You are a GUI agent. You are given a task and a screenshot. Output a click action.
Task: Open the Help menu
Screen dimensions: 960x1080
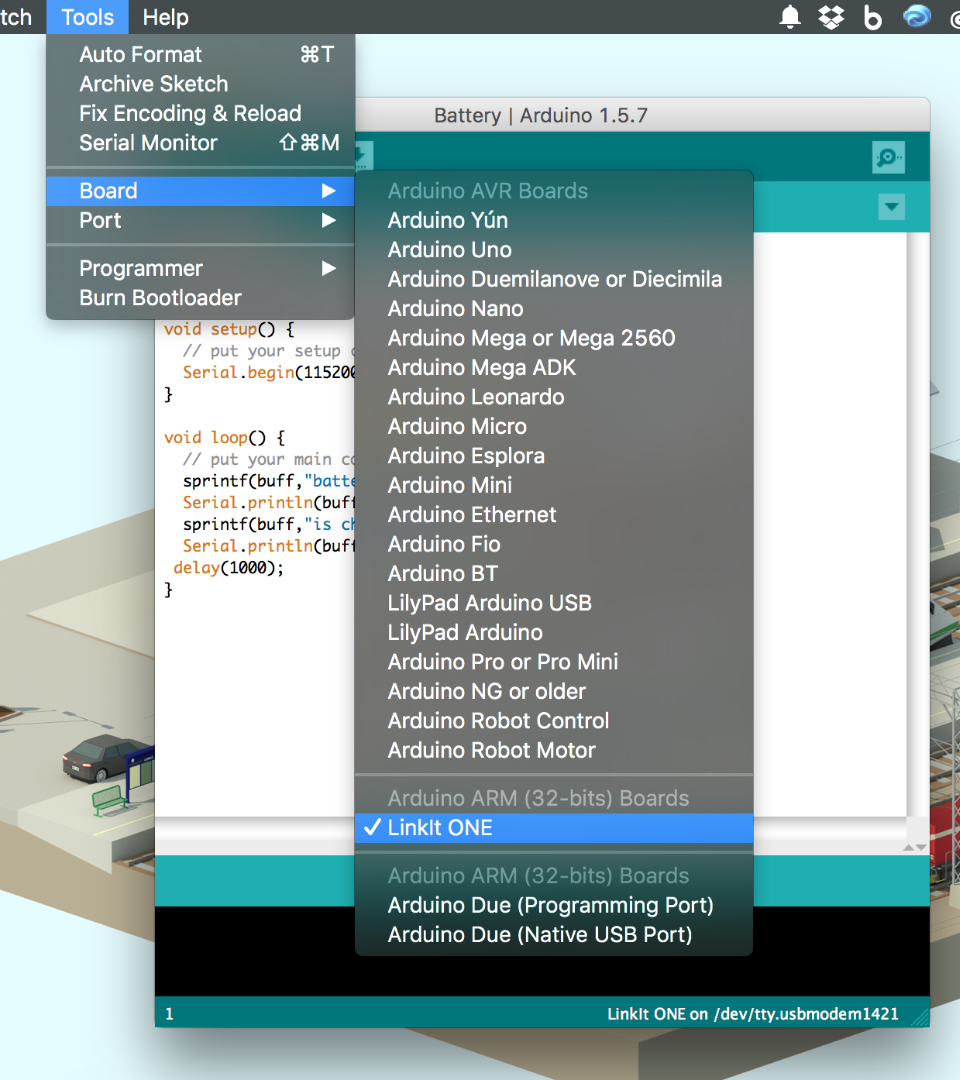165,17
